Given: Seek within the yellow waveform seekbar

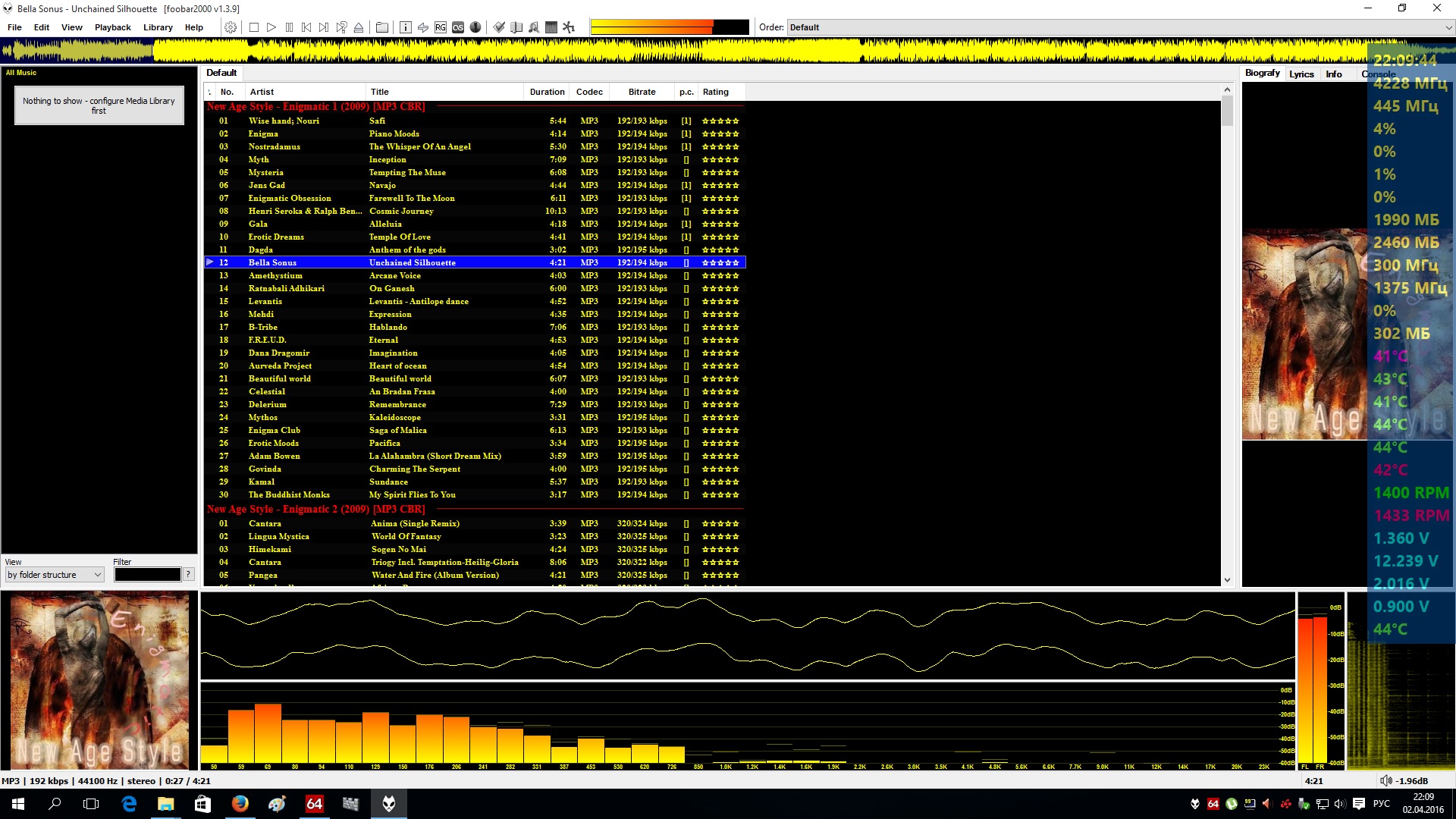Looking at the screenshot, I should pyautogui.click(x=682, y=52).
